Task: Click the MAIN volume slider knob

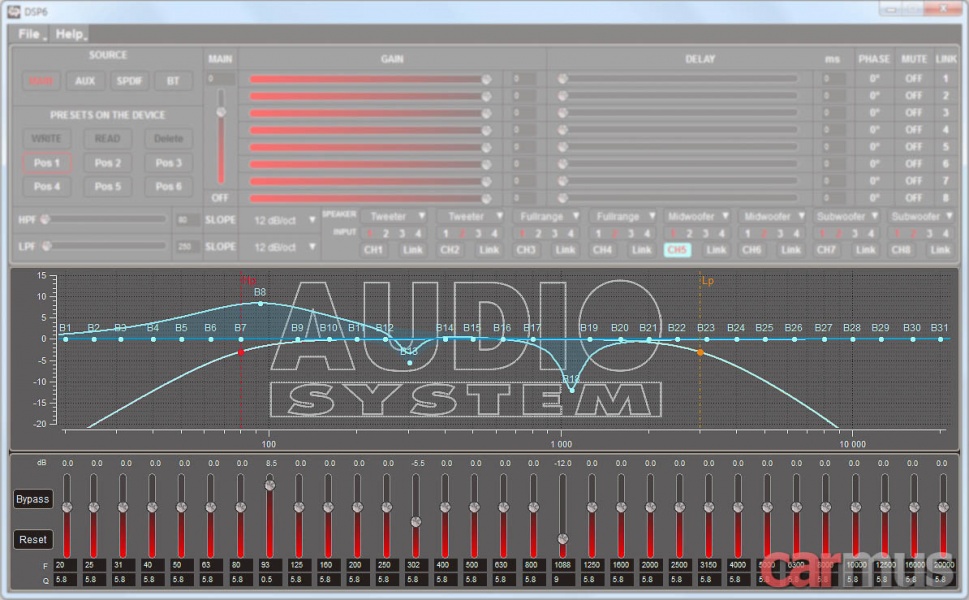Action: 221,112
